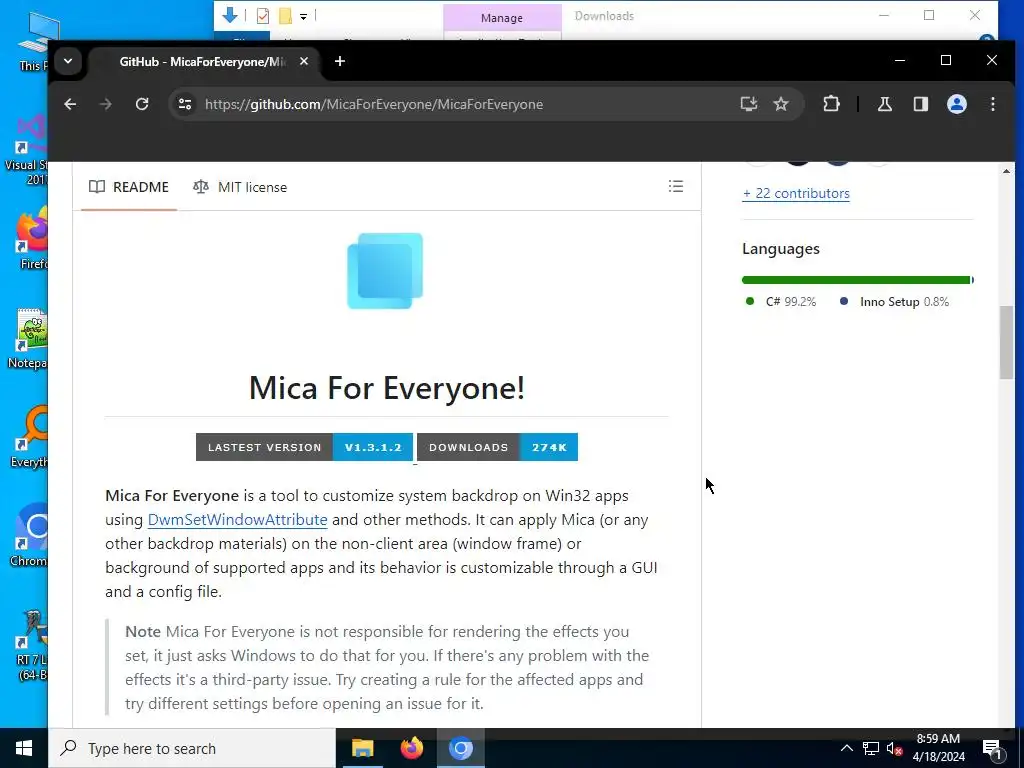Open the README outline list icon
1024x768 pixels.
tap(676, 187)
